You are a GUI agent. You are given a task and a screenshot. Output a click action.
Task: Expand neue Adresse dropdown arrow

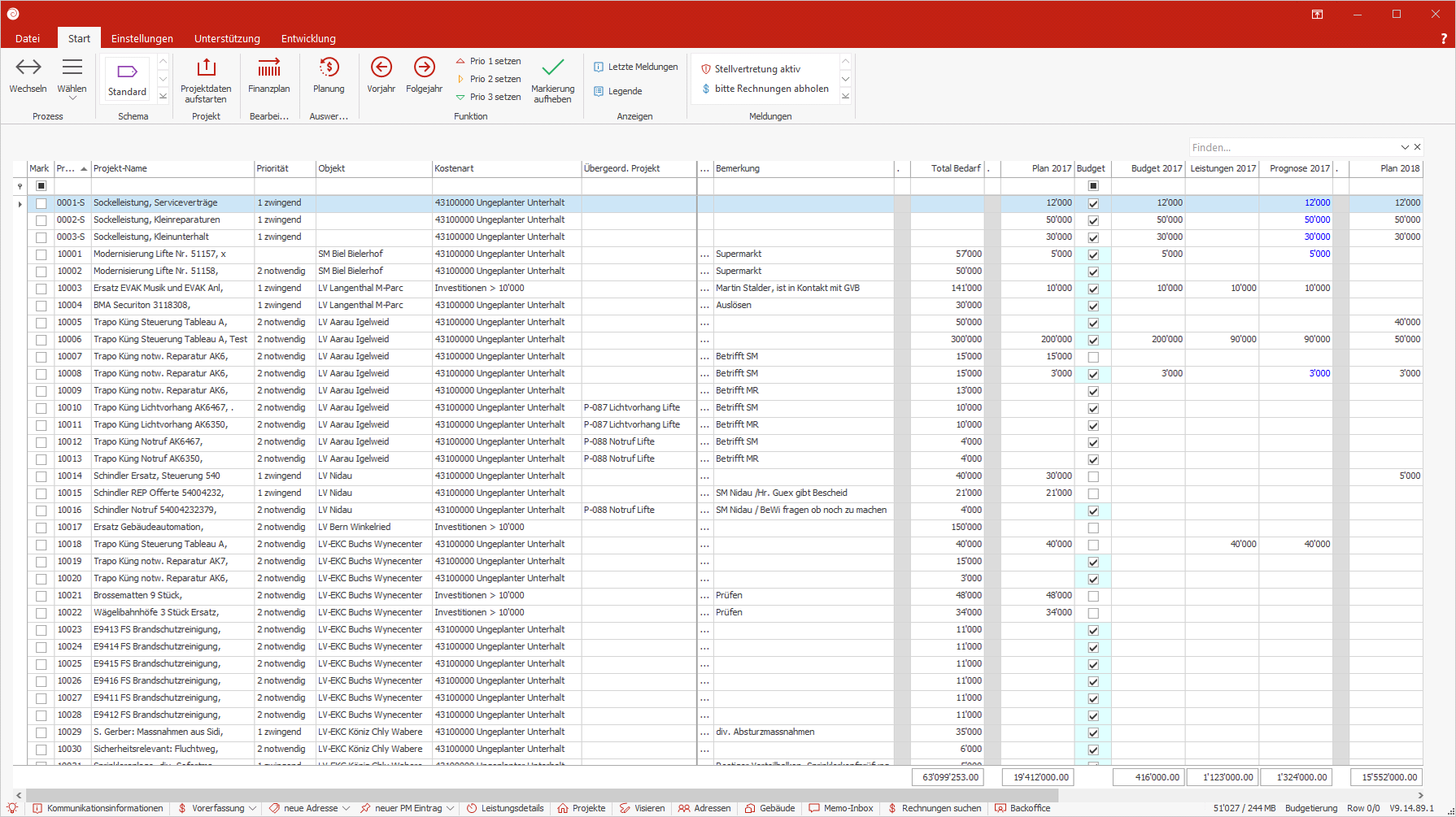coord(347,808)
